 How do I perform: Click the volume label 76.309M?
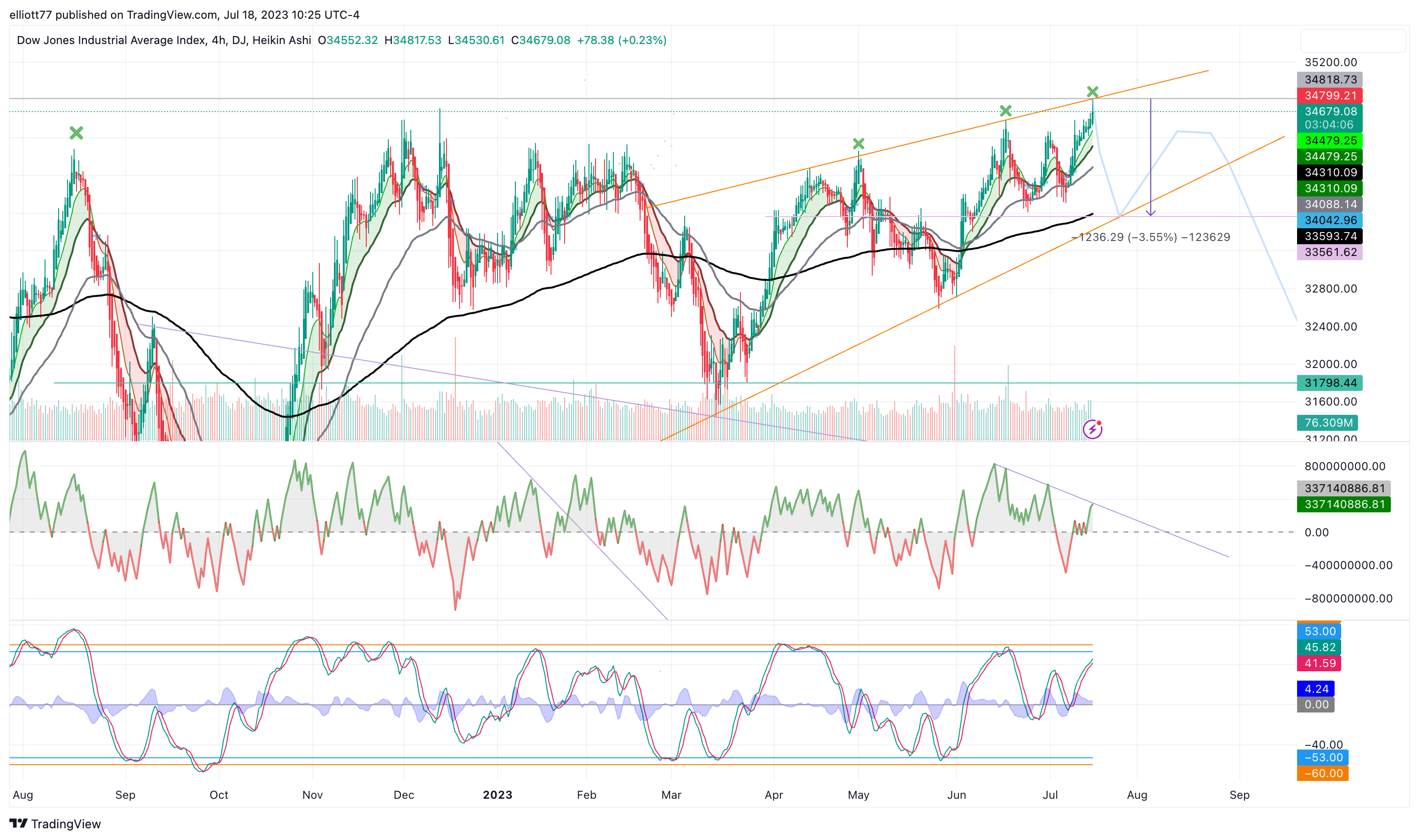[1327, 423]
